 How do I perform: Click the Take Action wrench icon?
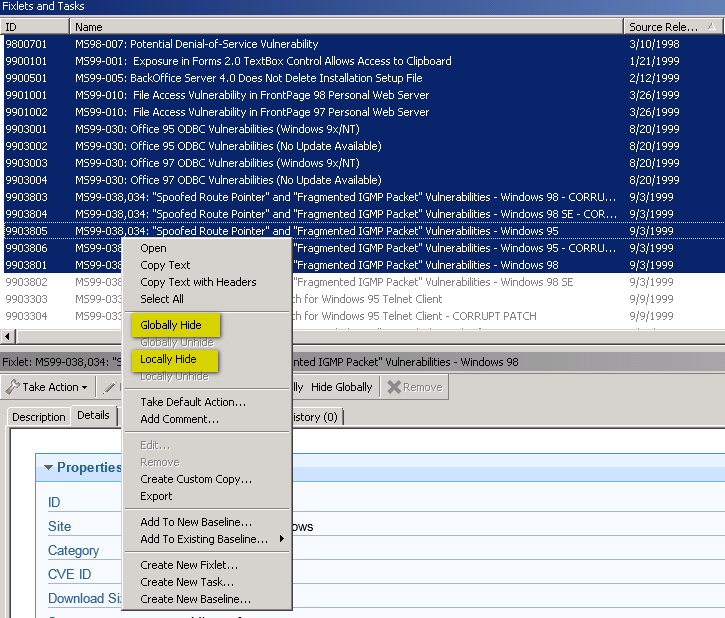click(12, 387)
